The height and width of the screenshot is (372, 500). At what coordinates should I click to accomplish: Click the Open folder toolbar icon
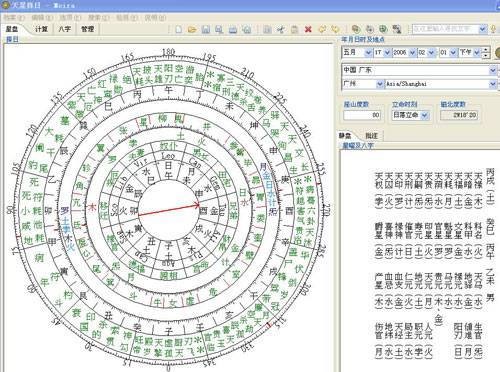point(192,29)
